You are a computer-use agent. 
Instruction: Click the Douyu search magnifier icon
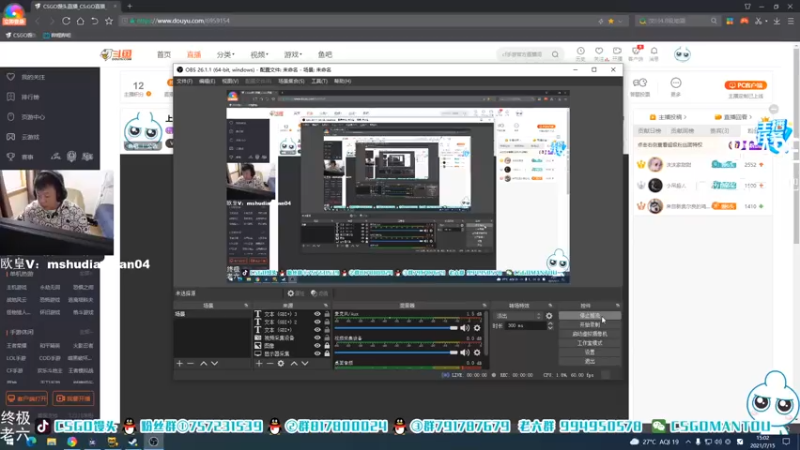tap(555, 54)
